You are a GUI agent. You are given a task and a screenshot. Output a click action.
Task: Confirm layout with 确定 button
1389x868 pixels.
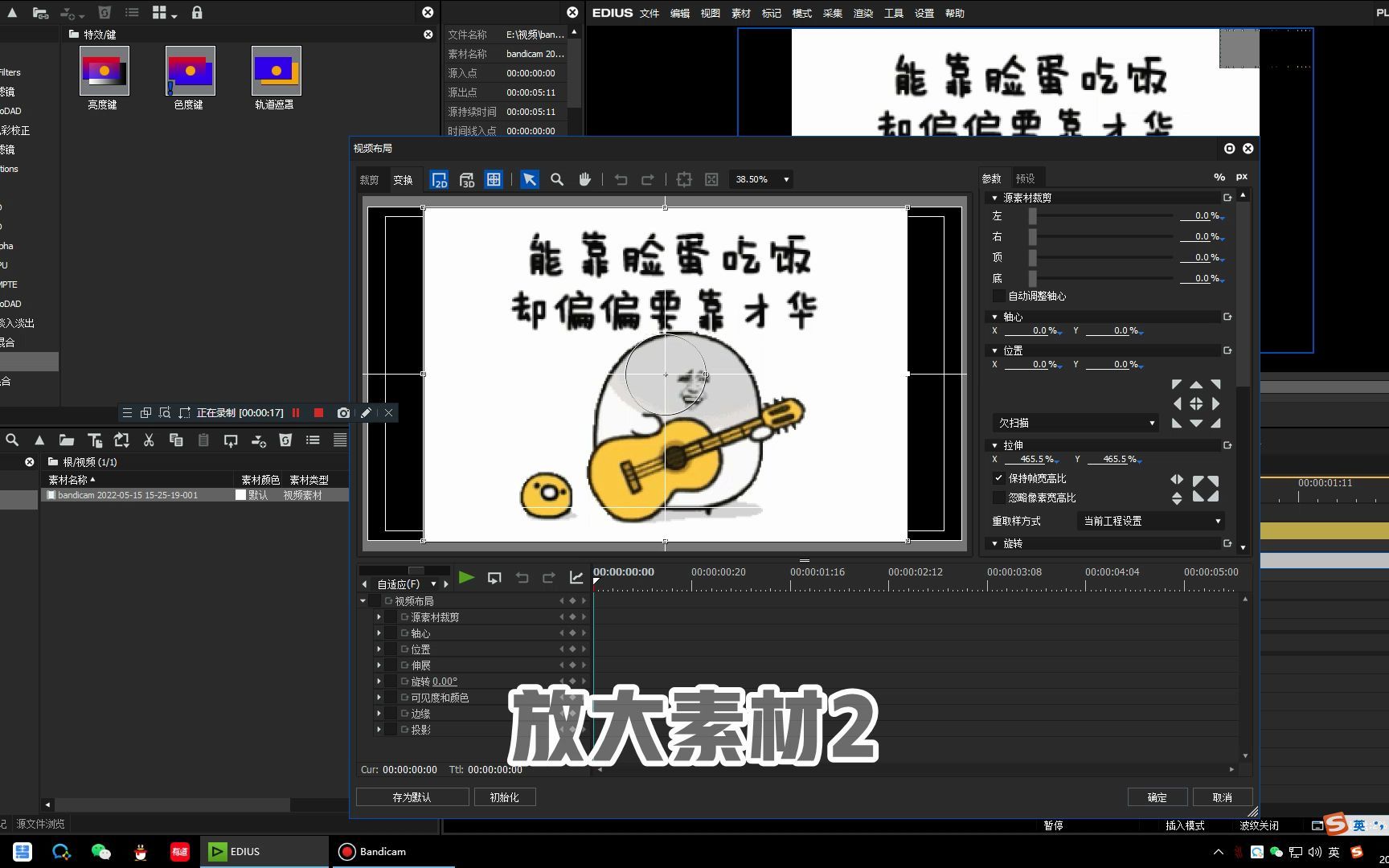tap(1157, 796)
